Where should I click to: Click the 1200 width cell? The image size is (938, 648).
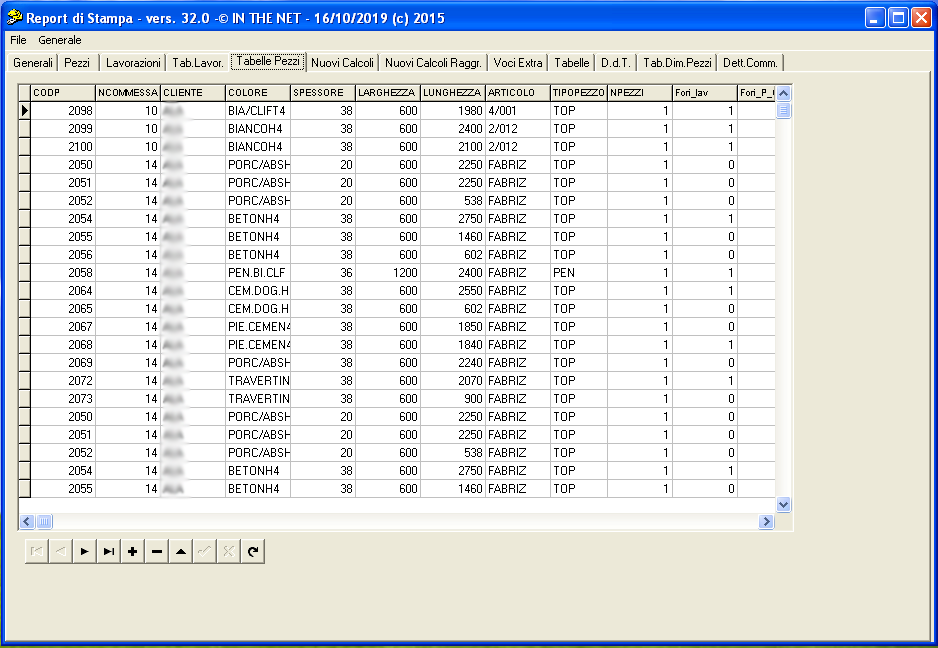coord(388,273)
